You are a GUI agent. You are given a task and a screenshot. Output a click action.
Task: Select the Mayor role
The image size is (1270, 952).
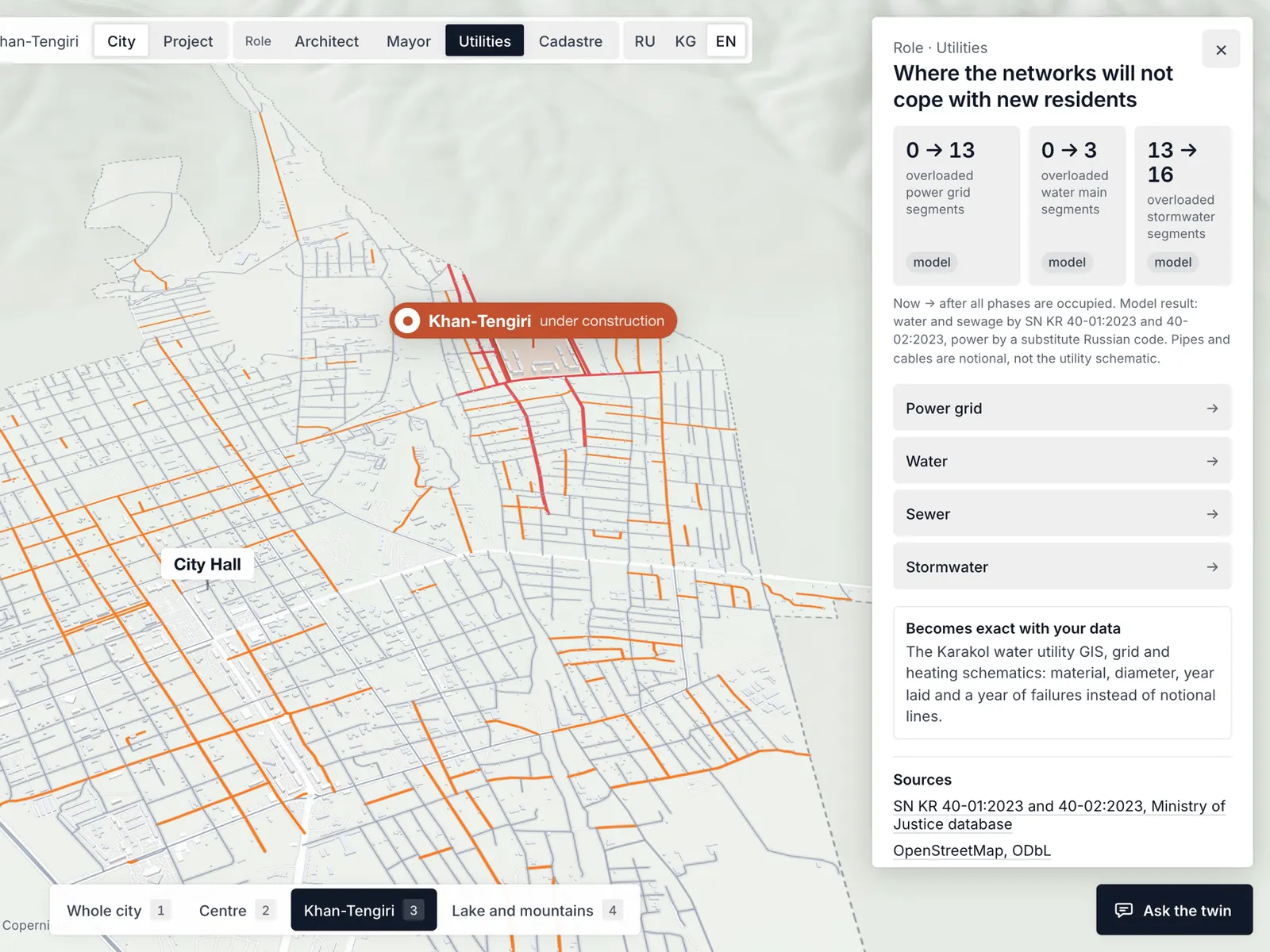point(409,40)
